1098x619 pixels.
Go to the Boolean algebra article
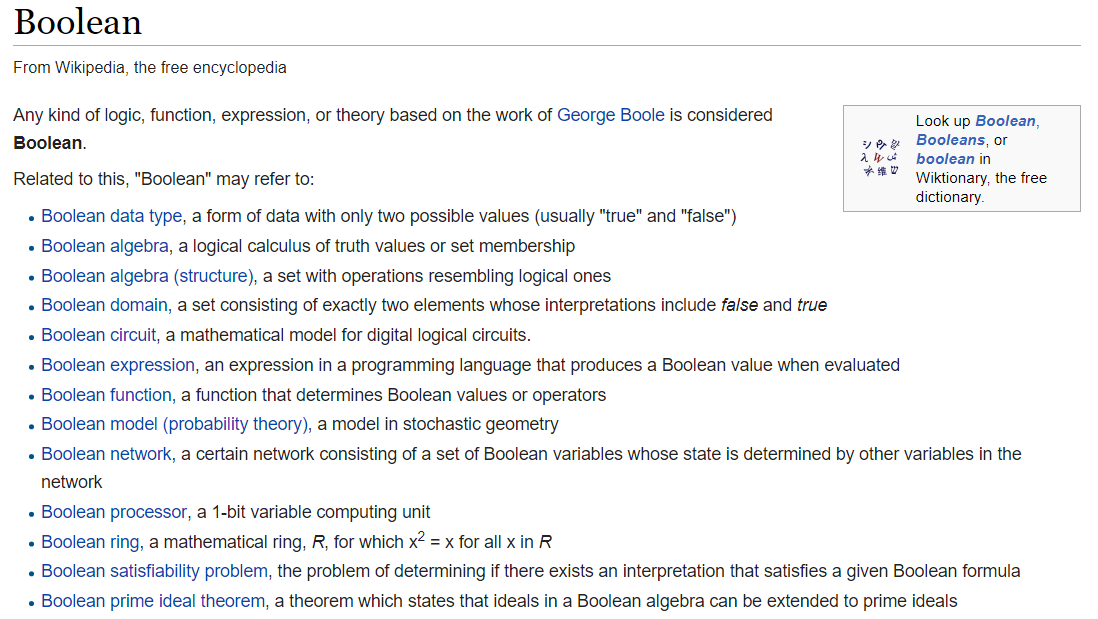point(104,246)
